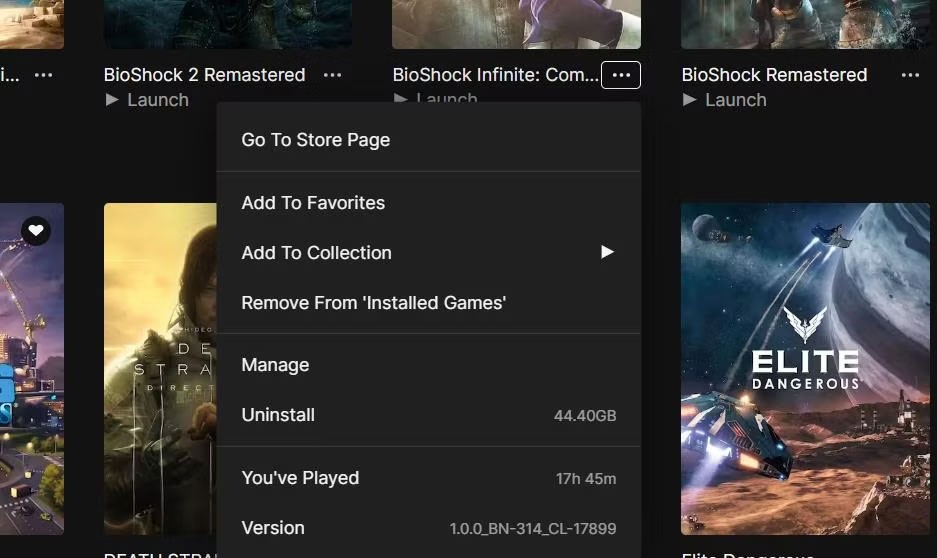Open the Manage option

point(275,365)
